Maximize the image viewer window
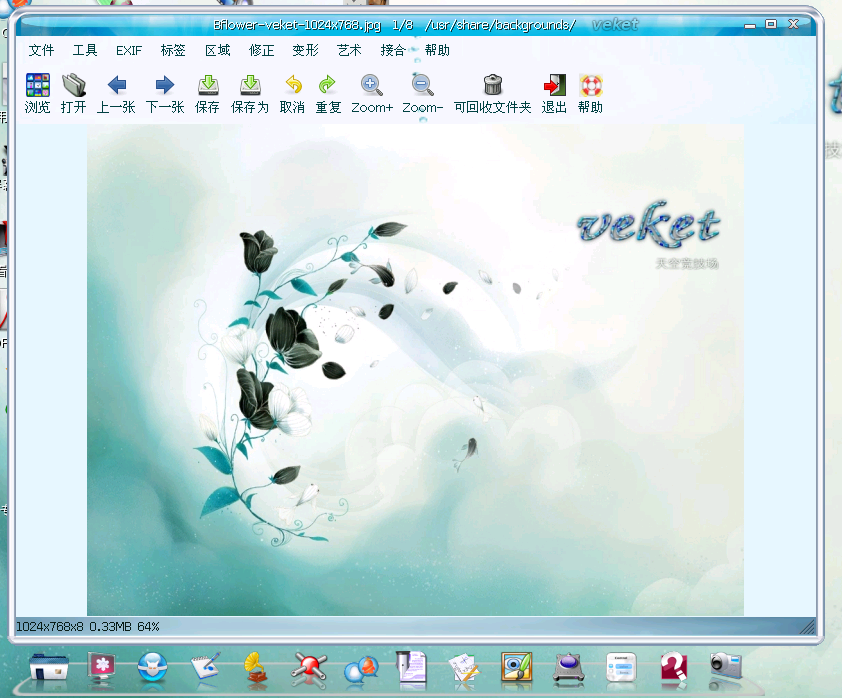The width and height of the screenshot is (842, 698). 771,24
